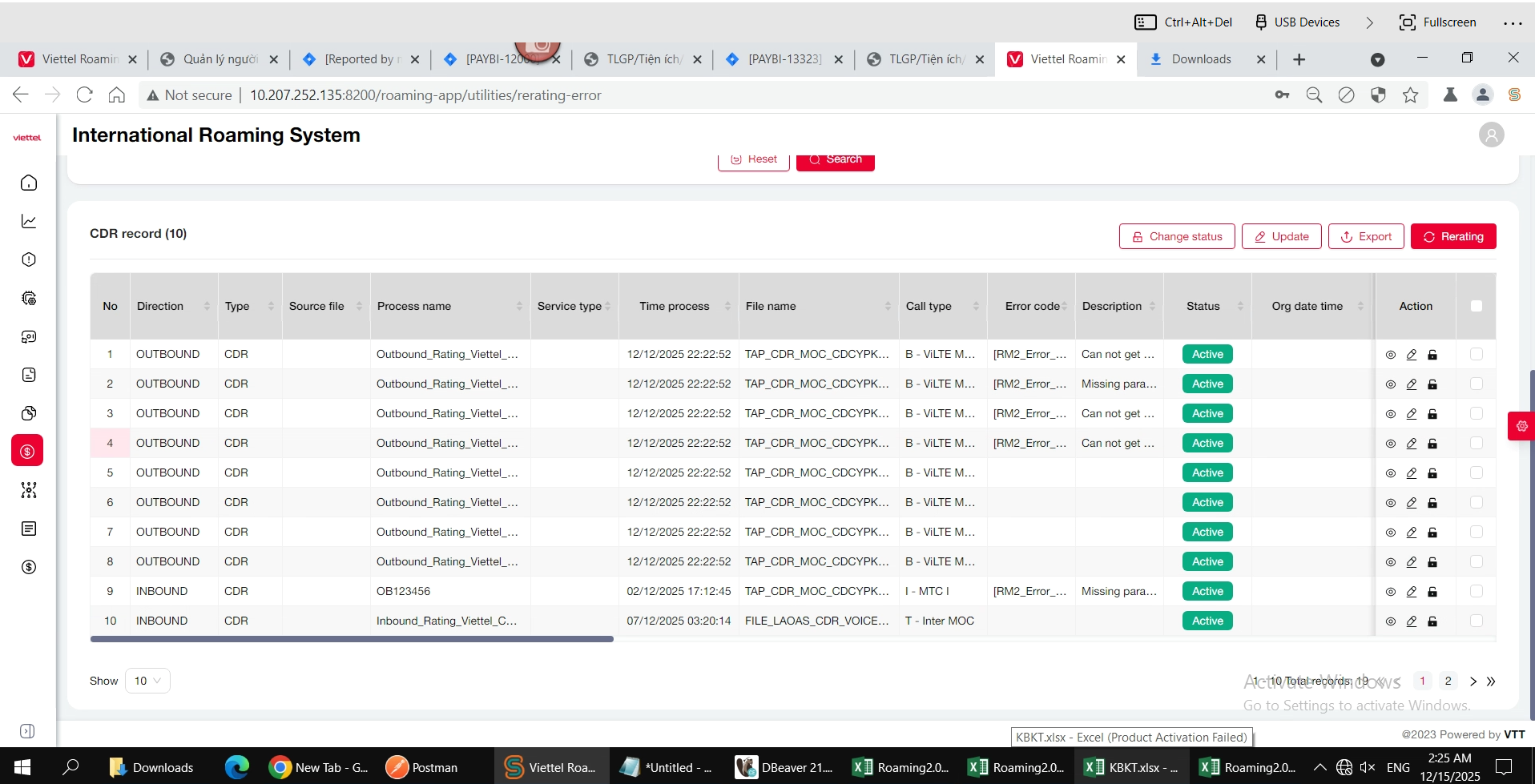
Task: Click the edit pencil icon for row 3
Action: [1412, 414]
